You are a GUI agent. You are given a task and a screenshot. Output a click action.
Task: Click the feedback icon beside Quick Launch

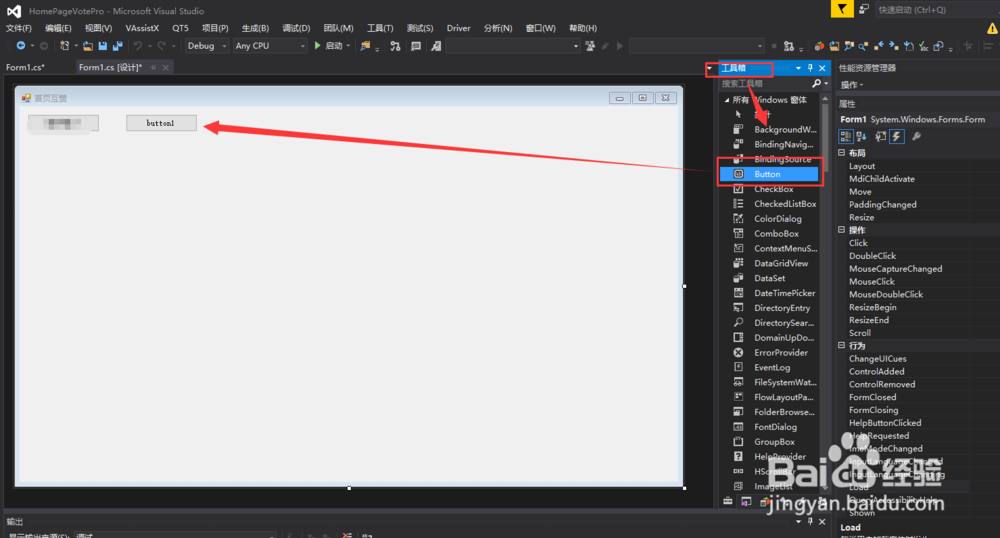864,9
